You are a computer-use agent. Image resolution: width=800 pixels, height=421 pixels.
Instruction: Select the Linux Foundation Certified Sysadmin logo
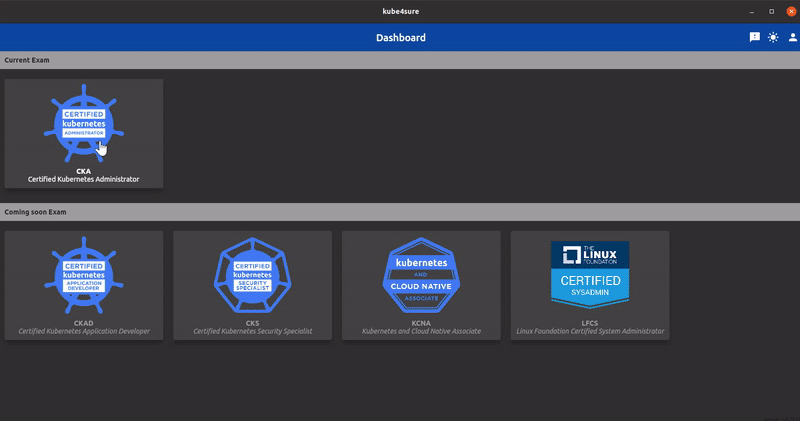[x=589, y=273]
